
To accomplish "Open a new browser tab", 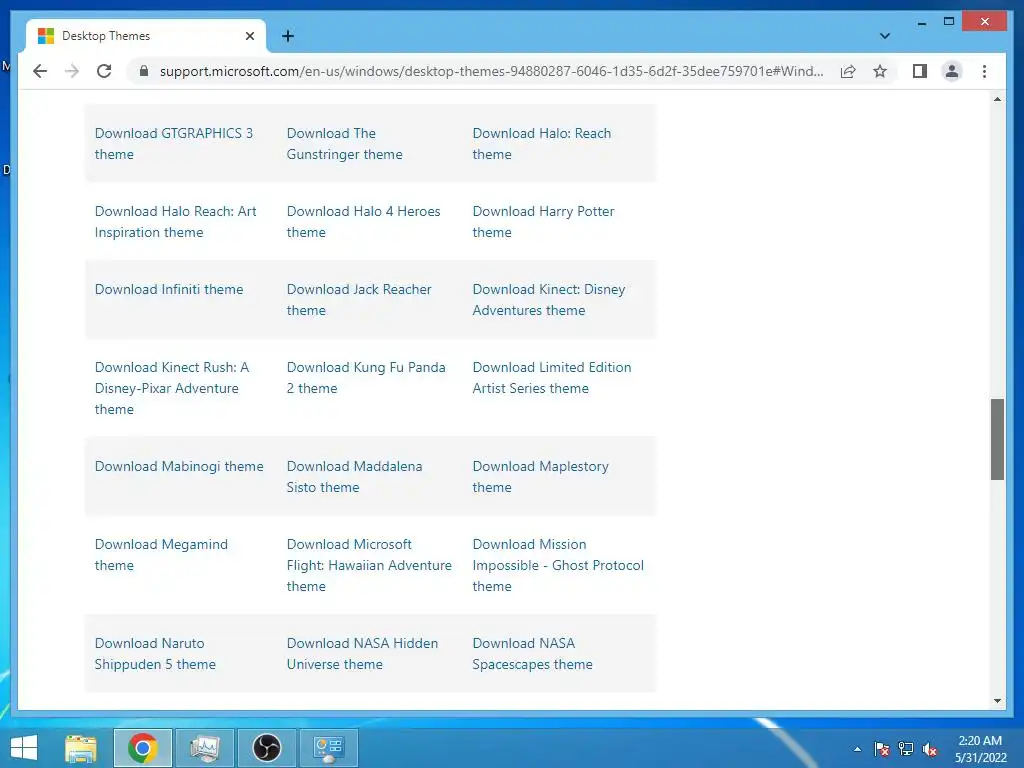I will click(288, 36).
